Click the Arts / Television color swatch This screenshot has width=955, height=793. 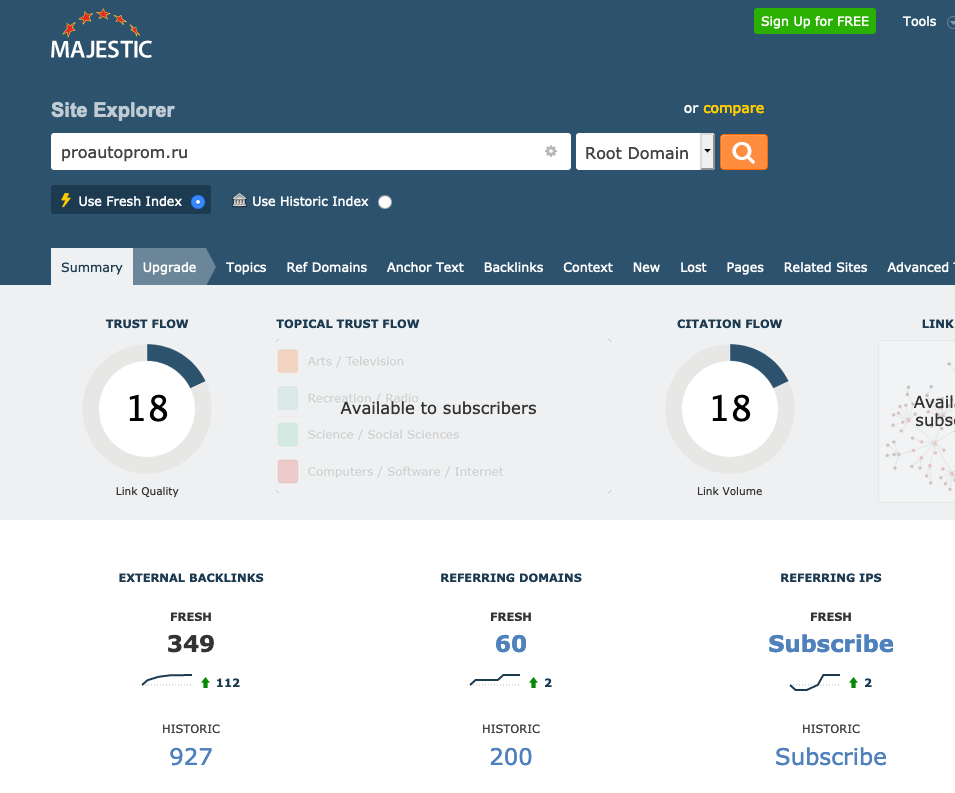pyautogui.click(x=288, y=361)
